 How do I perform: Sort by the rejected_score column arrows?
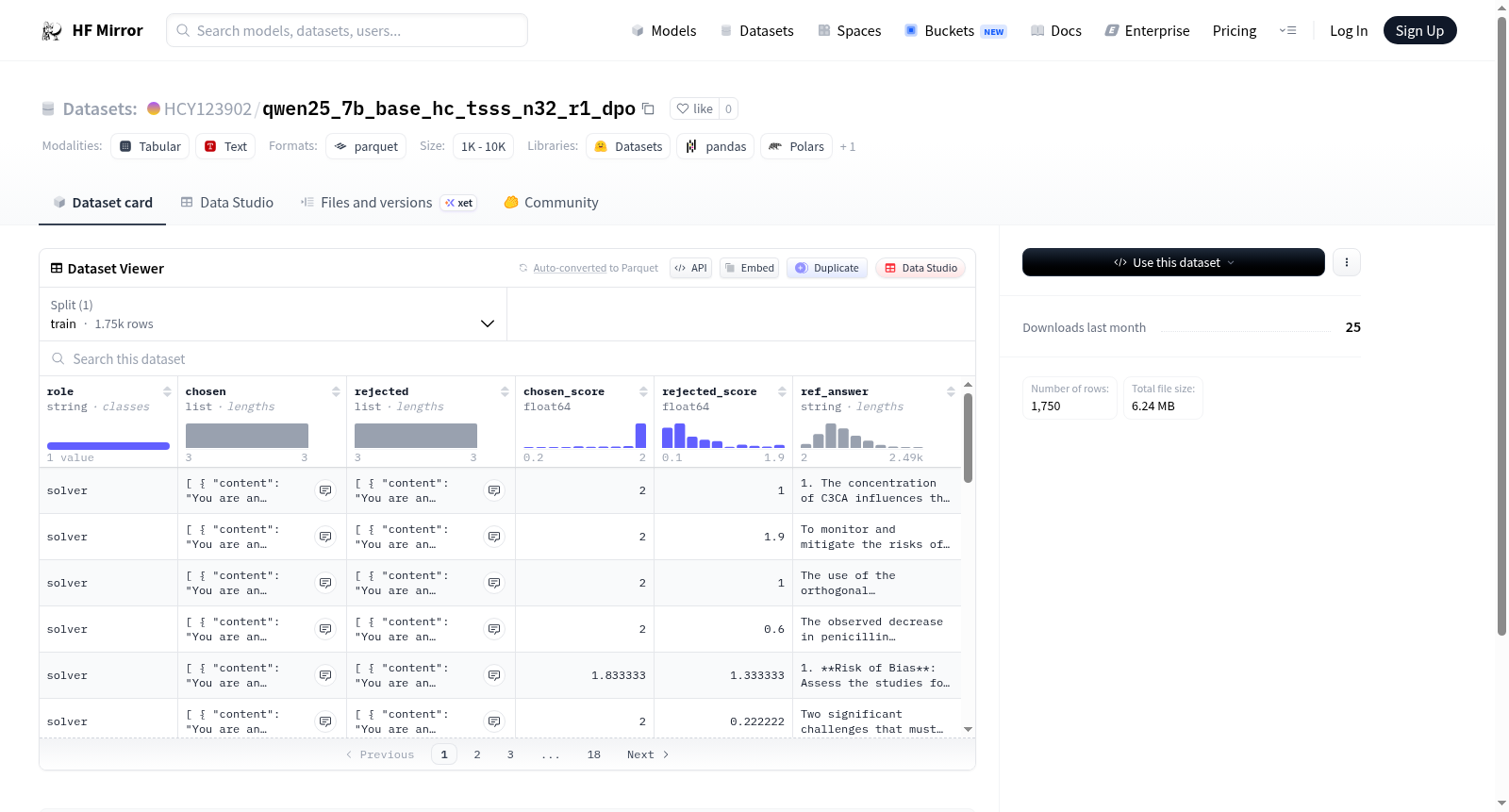(782, 391)
